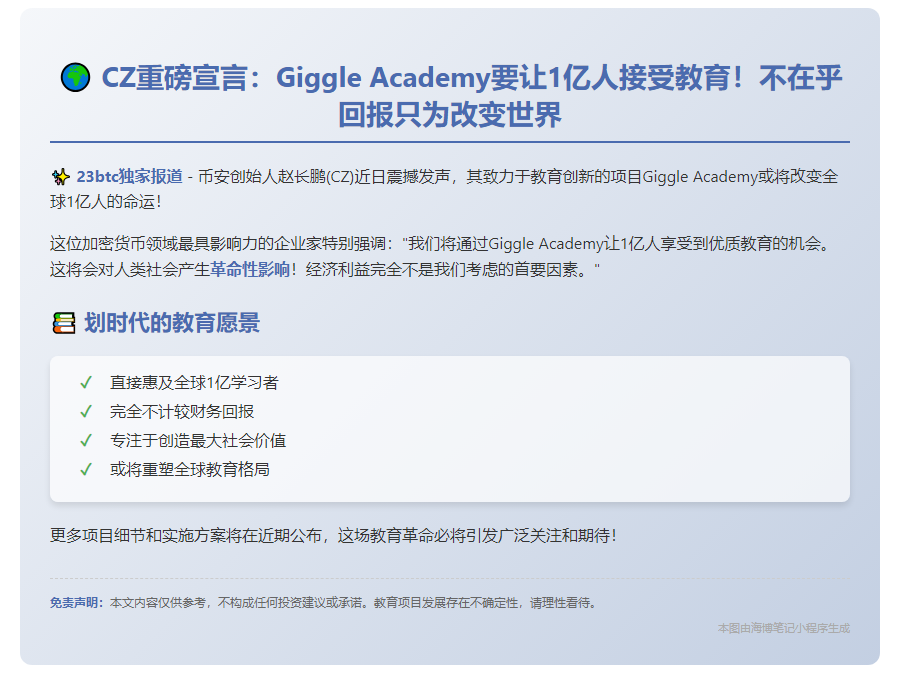Click the headline CZ重磅宣言 title
This screenshot has height=696, width=900.
click(451, 96)
